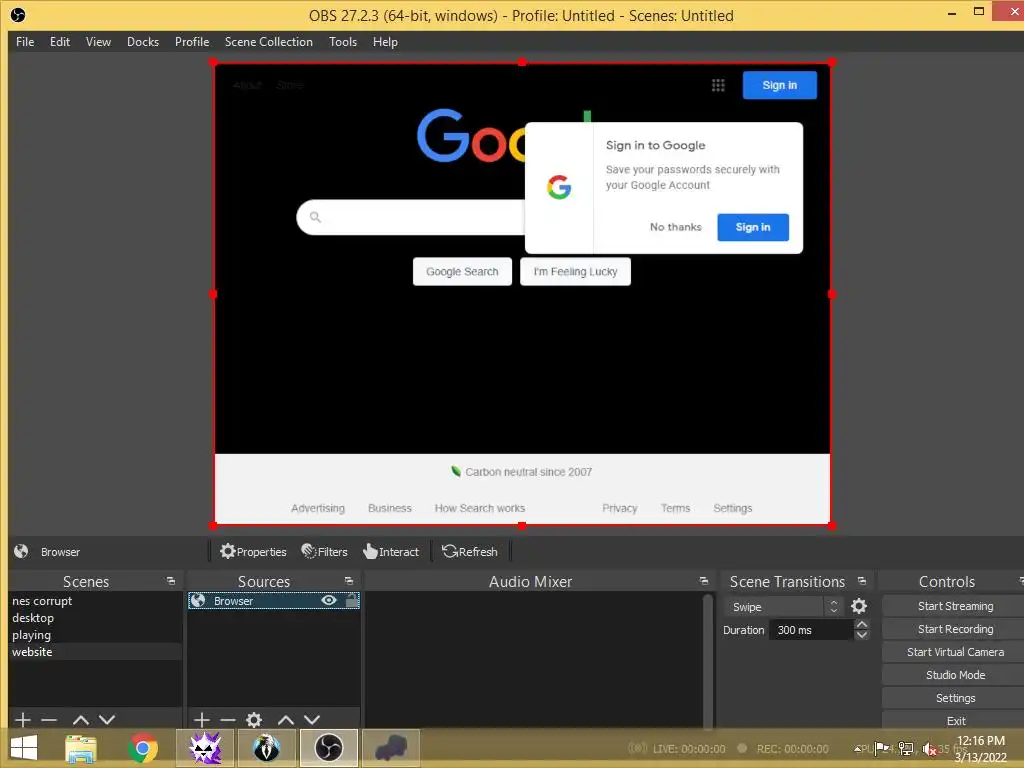The height and width of the screenshot is (768, 1024).
Task: Click the Duration 300 ms field
Action: coord(812,630)
